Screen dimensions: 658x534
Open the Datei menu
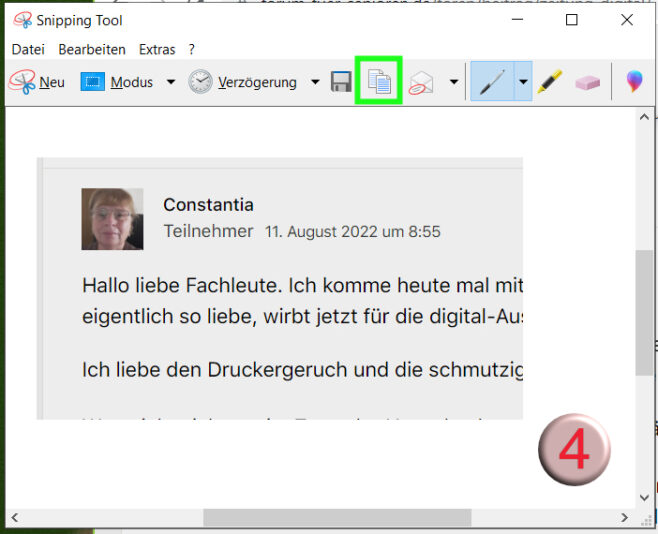click(x=28, y=49)
